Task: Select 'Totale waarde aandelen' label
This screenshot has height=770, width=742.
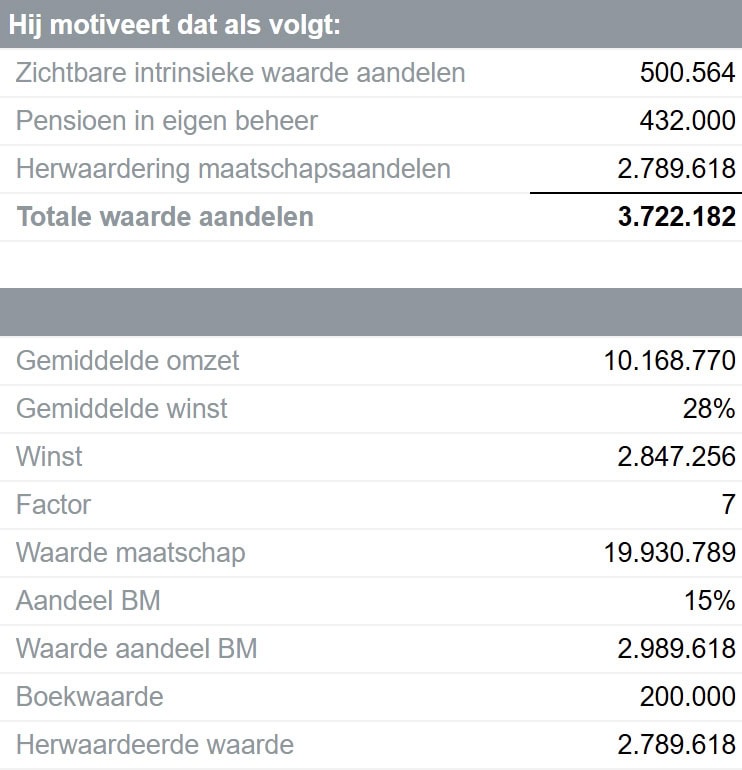Action: (164, 217)
